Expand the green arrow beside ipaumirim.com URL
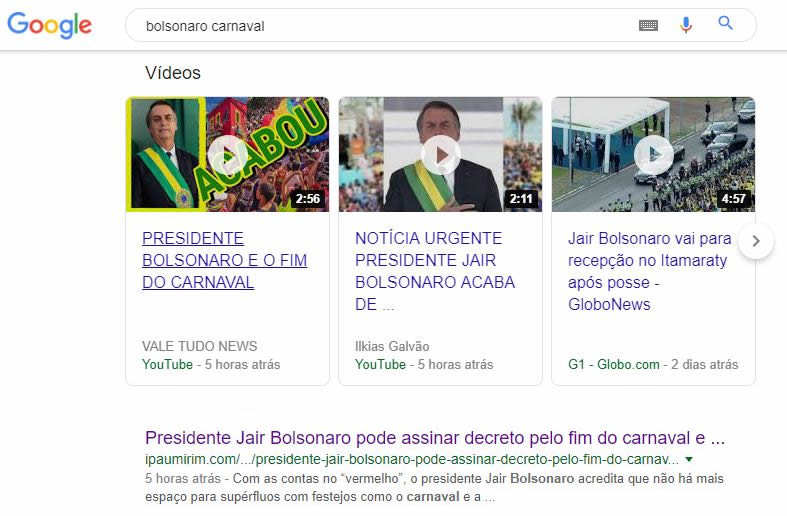This screenshot has width=787, height=516. tap(689, 459)
